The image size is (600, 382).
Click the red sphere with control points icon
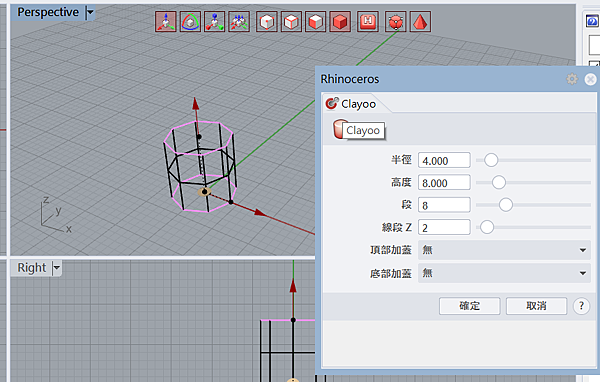[396, 21]
